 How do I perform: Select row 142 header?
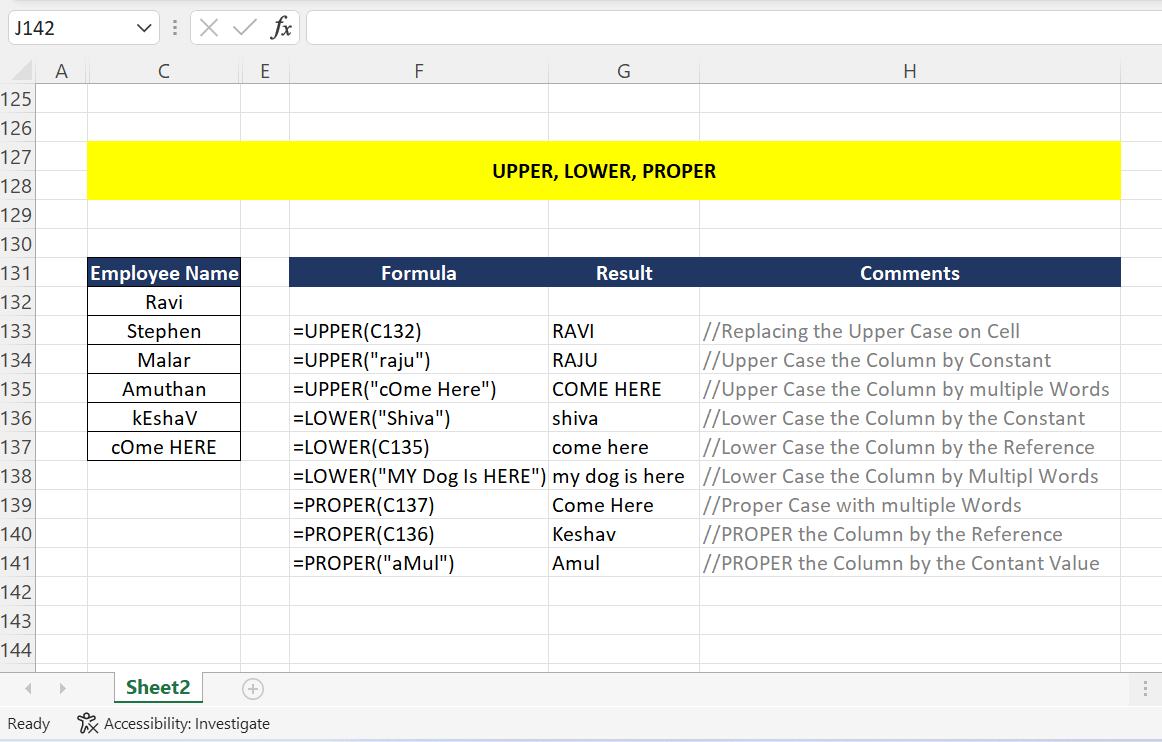17,592
